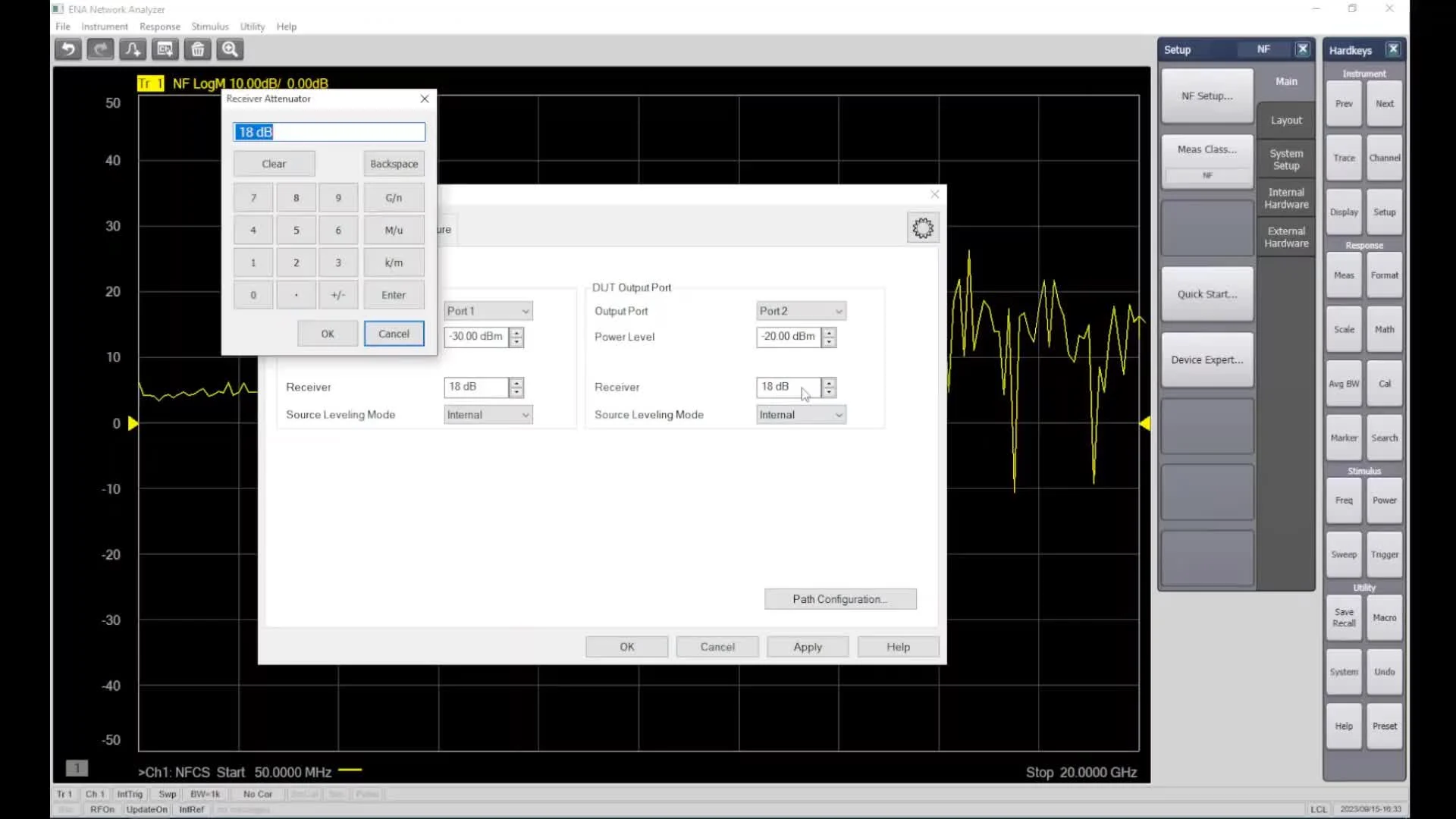
Task: Open the Response menu
Action: (x=160, y=27)
